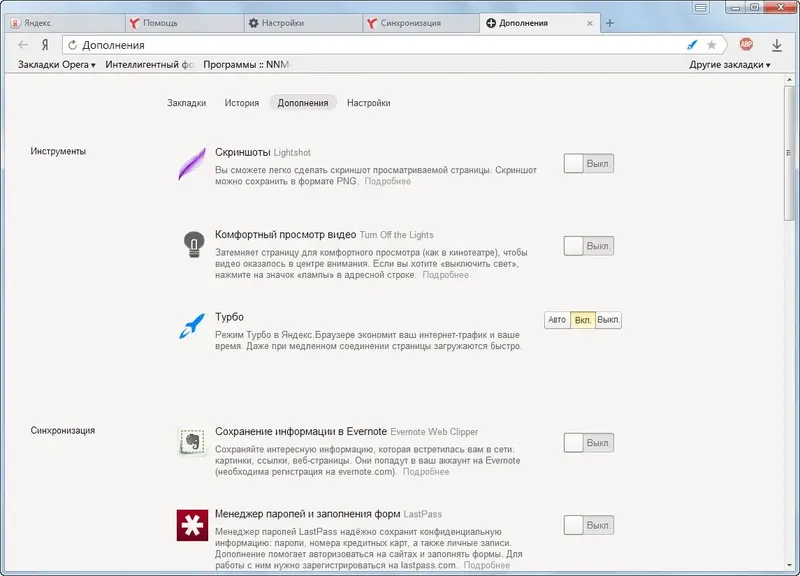Screen dimensions: 800x576
Task: Click the Evernote Web Clipper elephant icon
Action: point(192,442)
